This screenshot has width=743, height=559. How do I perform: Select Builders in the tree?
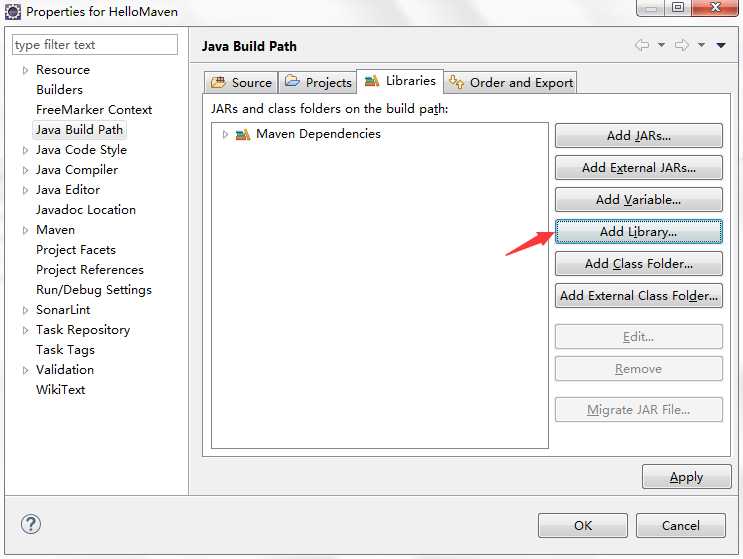tap(59, 90)
